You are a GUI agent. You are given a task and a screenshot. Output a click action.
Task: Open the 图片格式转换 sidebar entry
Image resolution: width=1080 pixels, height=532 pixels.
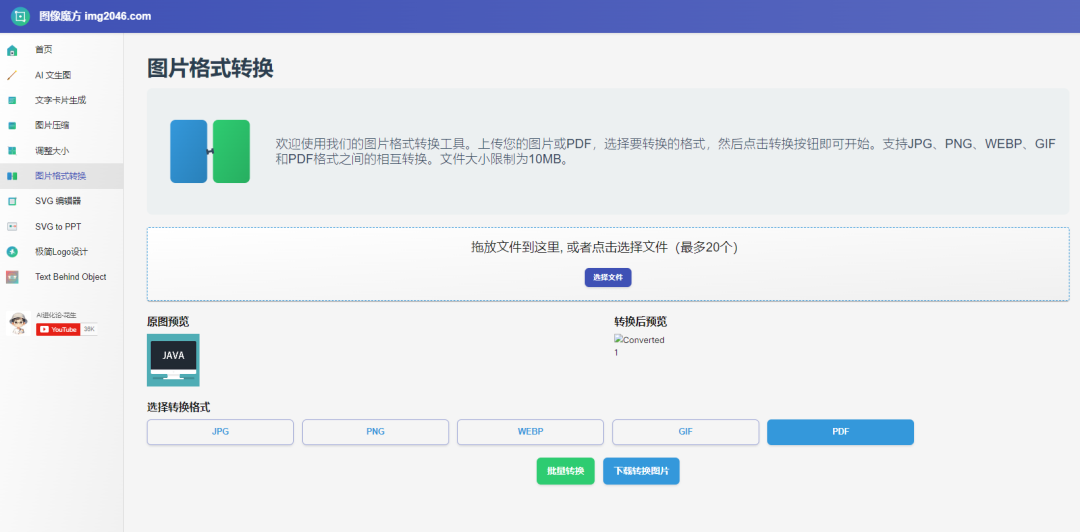pyautogui.click(x=60, y=176)
